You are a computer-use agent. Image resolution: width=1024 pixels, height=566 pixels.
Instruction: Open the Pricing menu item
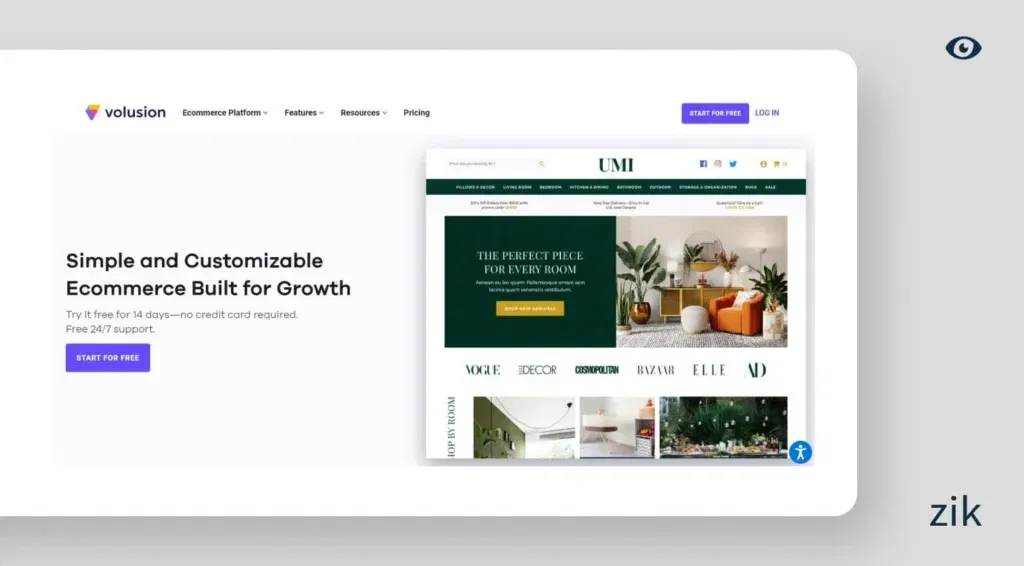click(x=416, y=113)
